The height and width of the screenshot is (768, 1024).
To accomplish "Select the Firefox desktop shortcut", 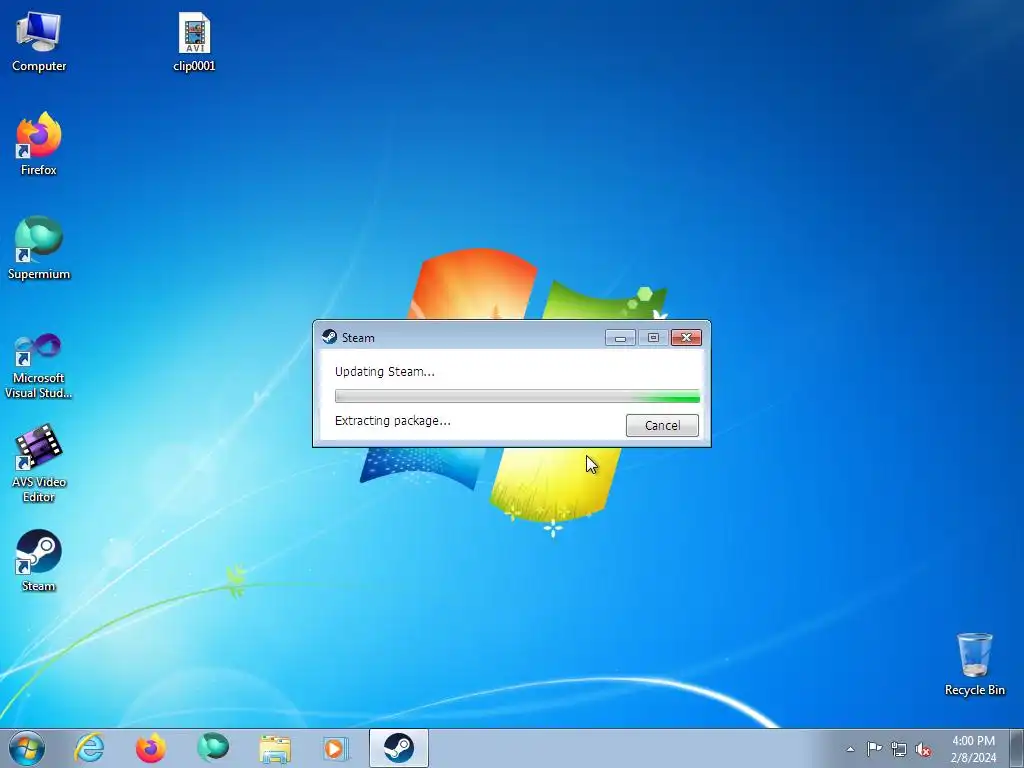I will (39, 144).
